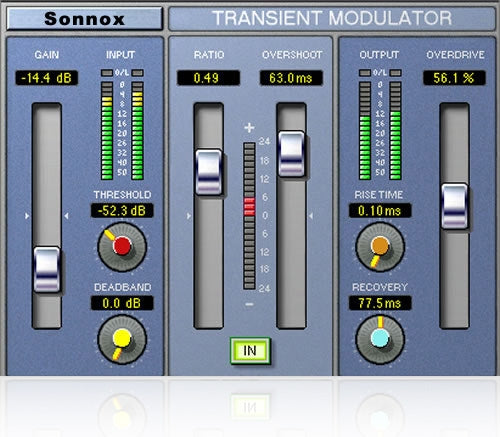Click the Sonnox logo button
The image size is (500, 437).
click(85, 18)
